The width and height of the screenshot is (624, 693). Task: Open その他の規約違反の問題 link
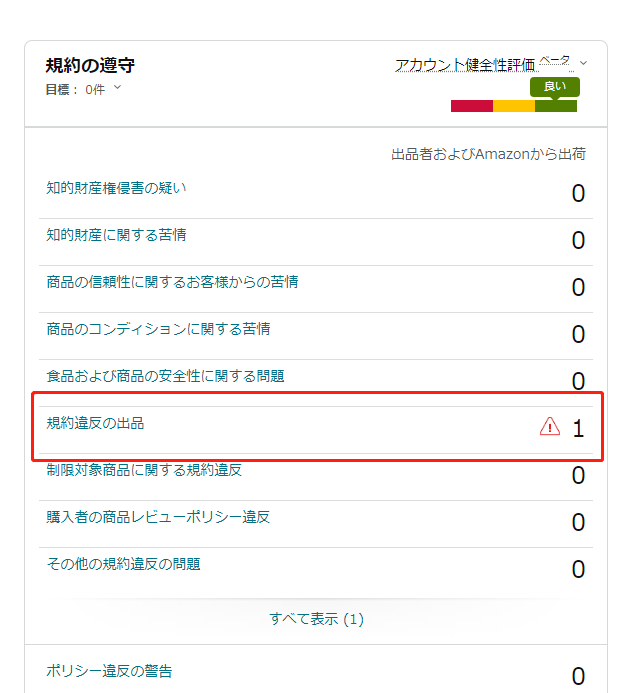[123, 564]
